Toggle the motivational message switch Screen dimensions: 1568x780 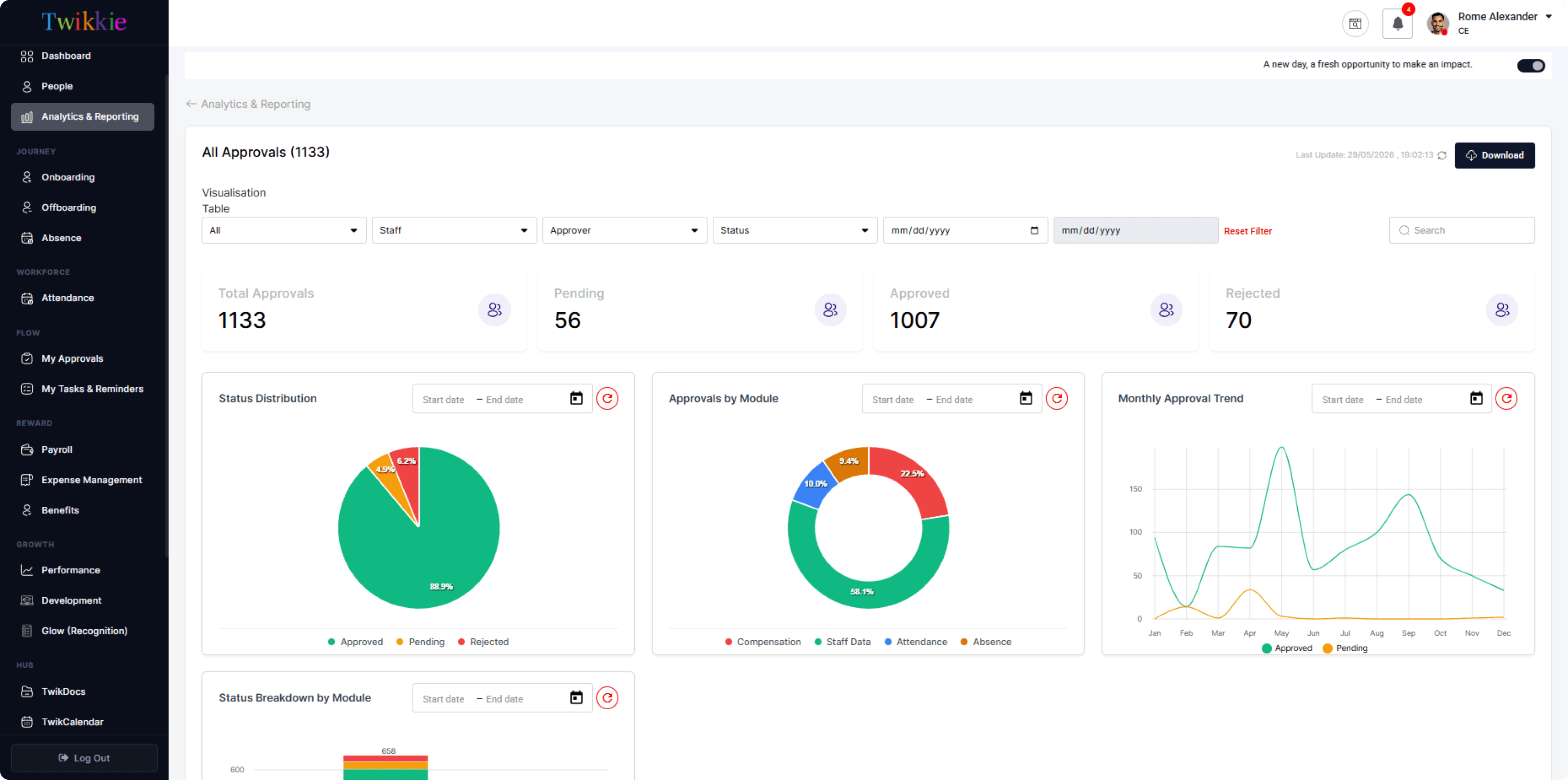pyautogui.click(x=1530, y=65)
